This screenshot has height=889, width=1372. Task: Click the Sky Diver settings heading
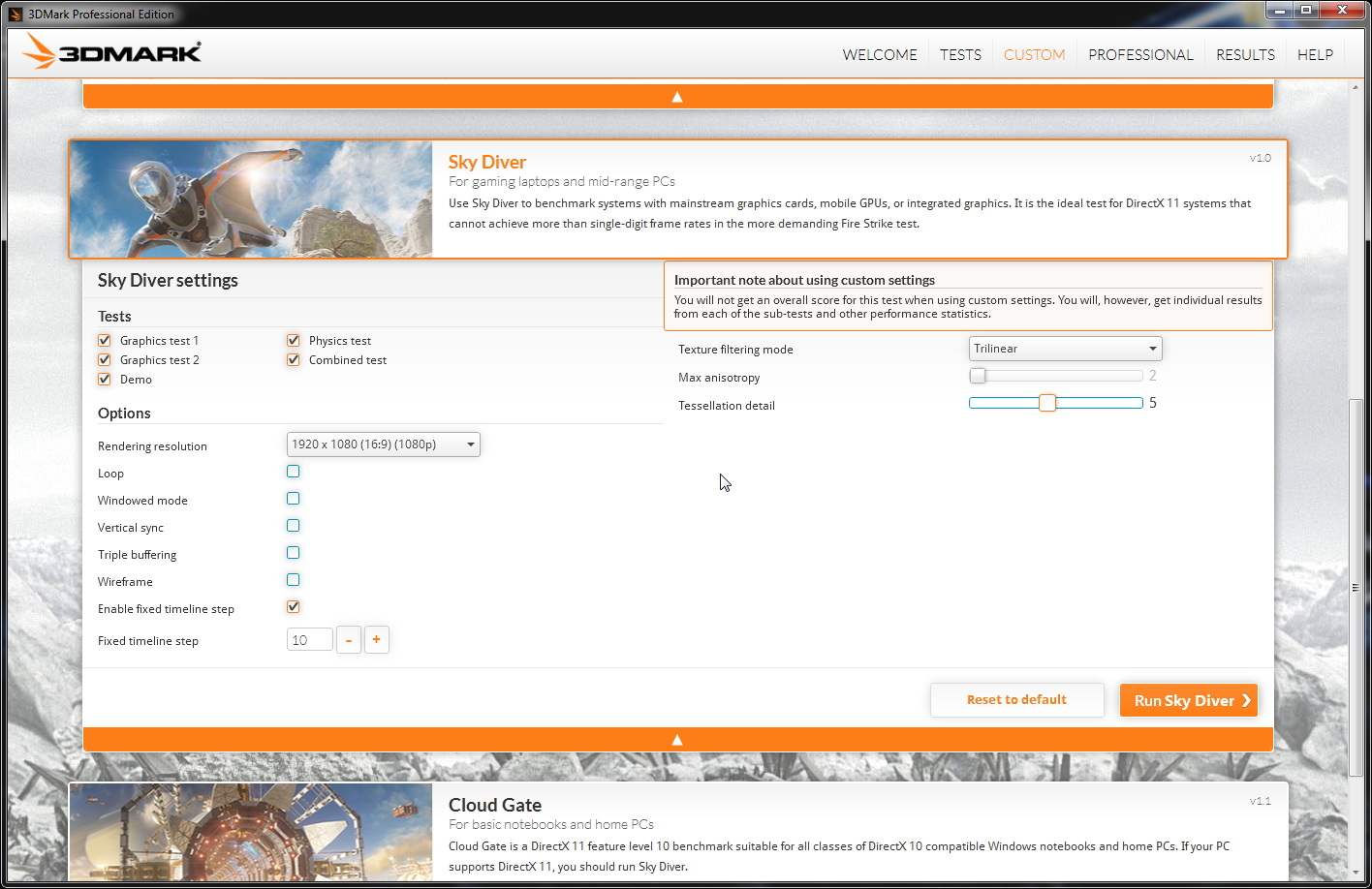(168, 280)
